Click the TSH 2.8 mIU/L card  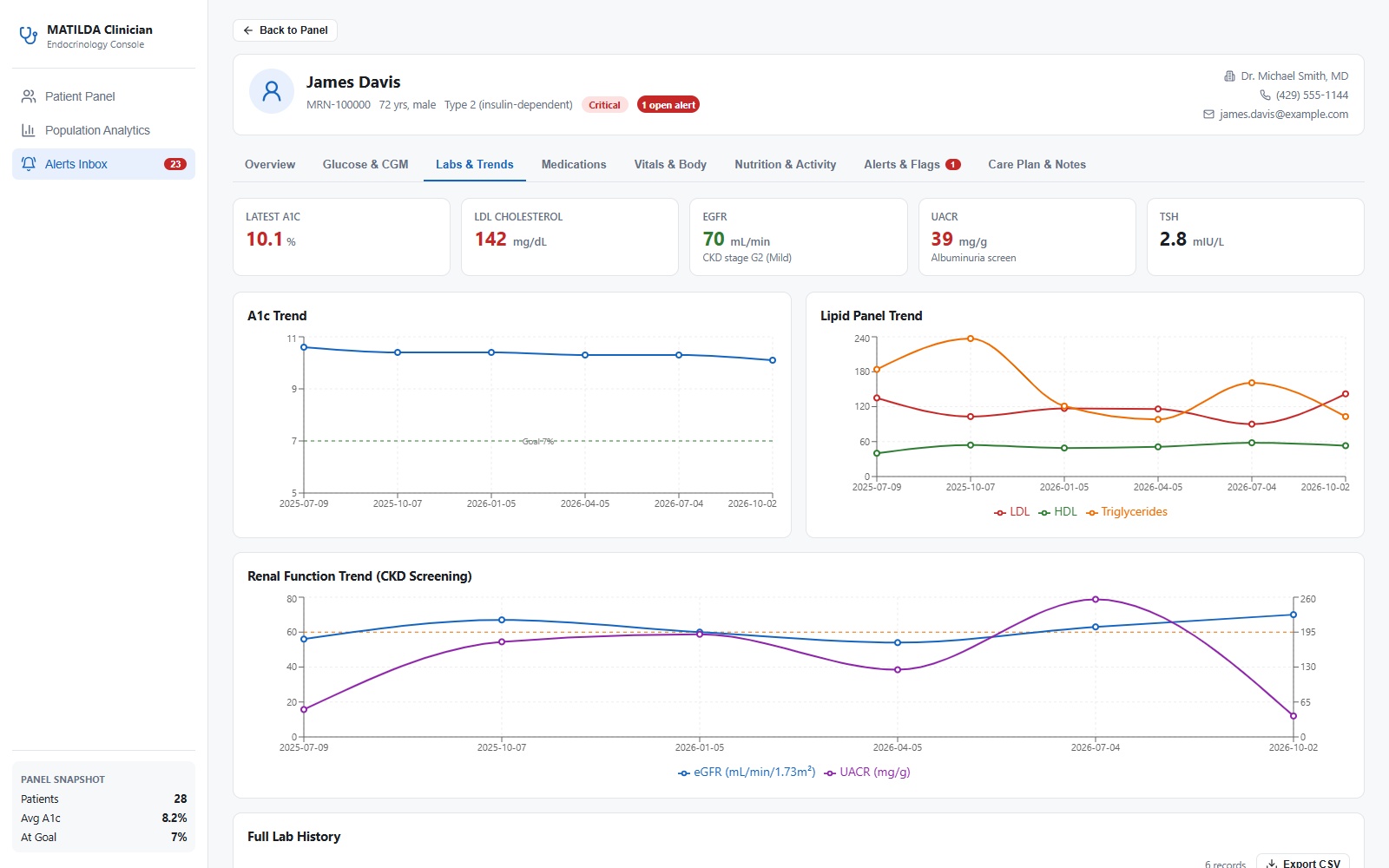tap(1255, 237)
